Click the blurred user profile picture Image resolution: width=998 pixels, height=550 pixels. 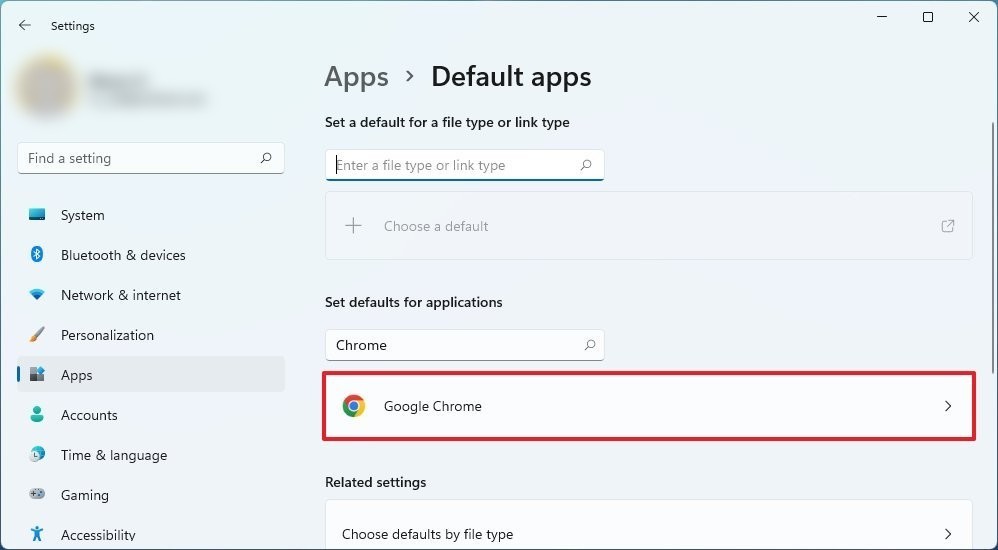tap(46, 87)
